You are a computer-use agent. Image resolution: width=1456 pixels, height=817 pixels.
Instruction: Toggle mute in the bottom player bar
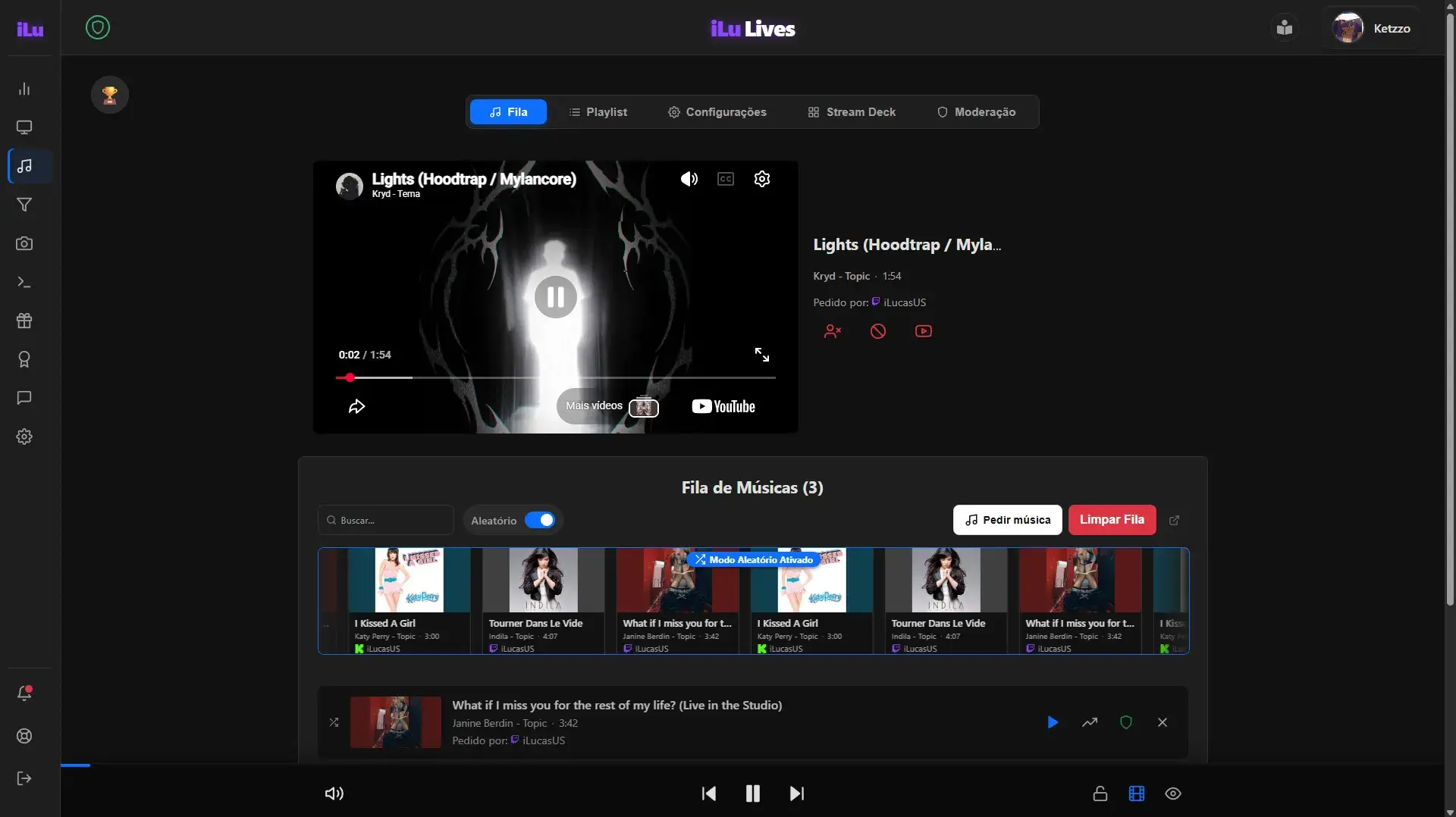click(334, 794)
